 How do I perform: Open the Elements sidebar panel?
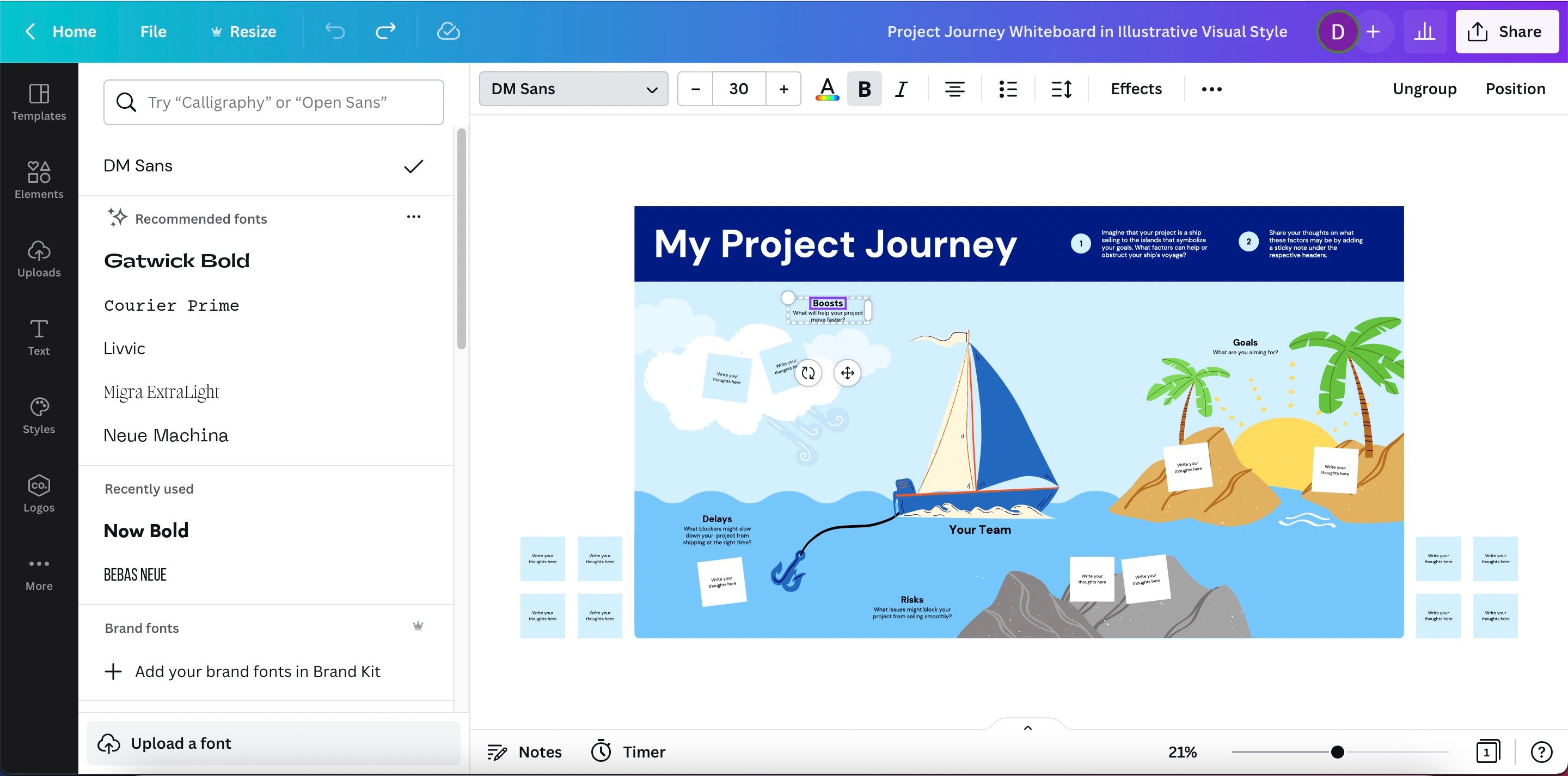(38, 180)
